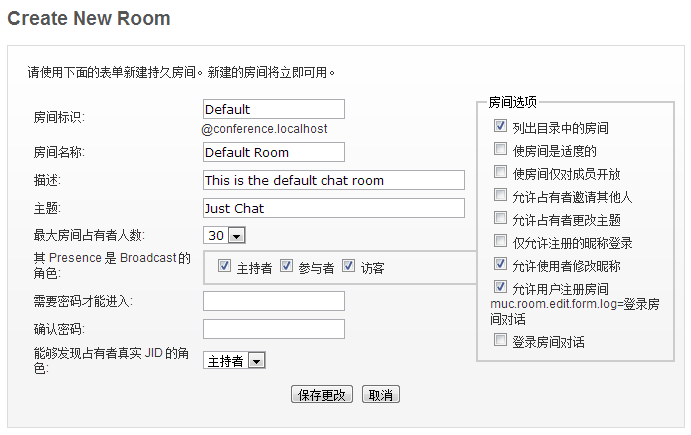Select the 需要密码才能进入 password field
Screen dimensions: 691x435
274,301
